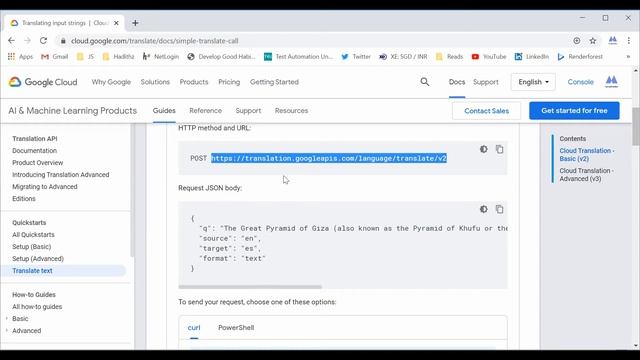This screenshot has height=360, width=640.
Task: Open the Google account avatar in header
Action: tap(611, 82)
